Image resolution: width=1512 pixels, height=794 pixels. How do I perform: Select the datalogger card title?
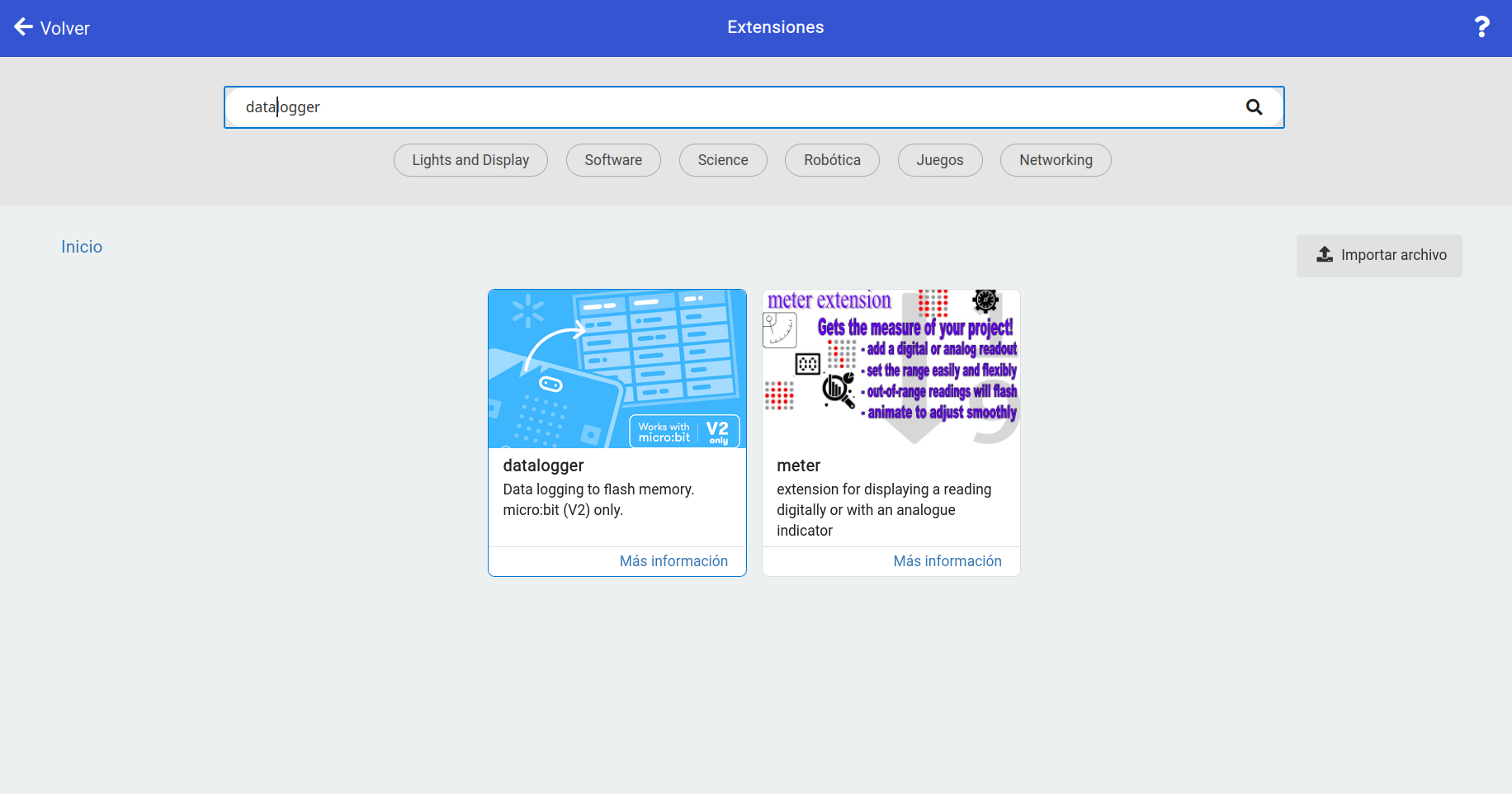[543, 466]
